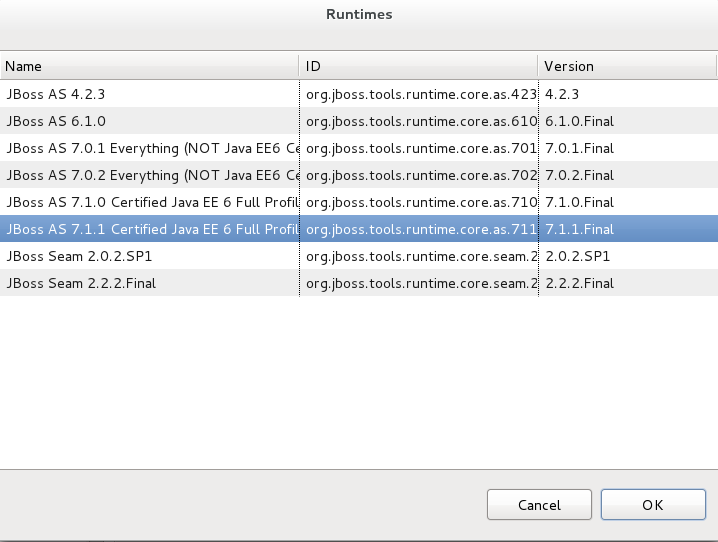
Task: Click the ID cell ending in as.610
Action: coord(420,121)
